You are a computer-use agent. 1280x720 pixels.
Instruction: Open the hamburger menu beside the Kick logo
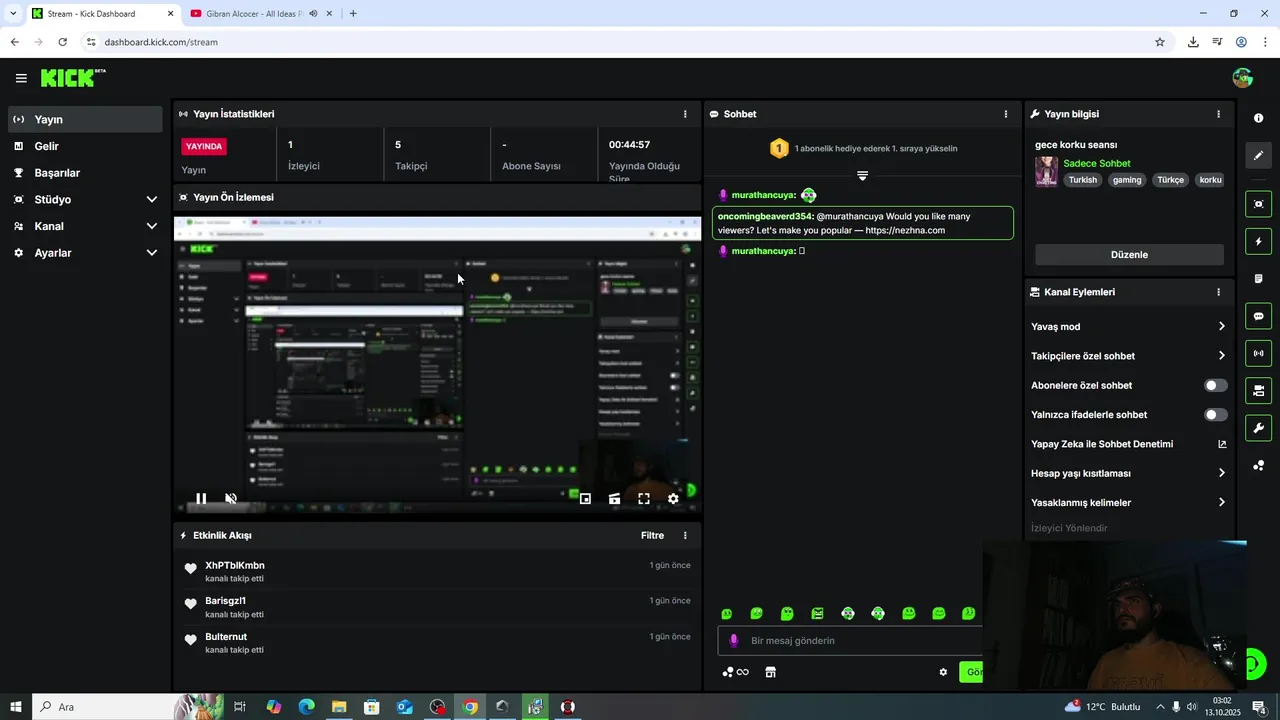(21, 78)
